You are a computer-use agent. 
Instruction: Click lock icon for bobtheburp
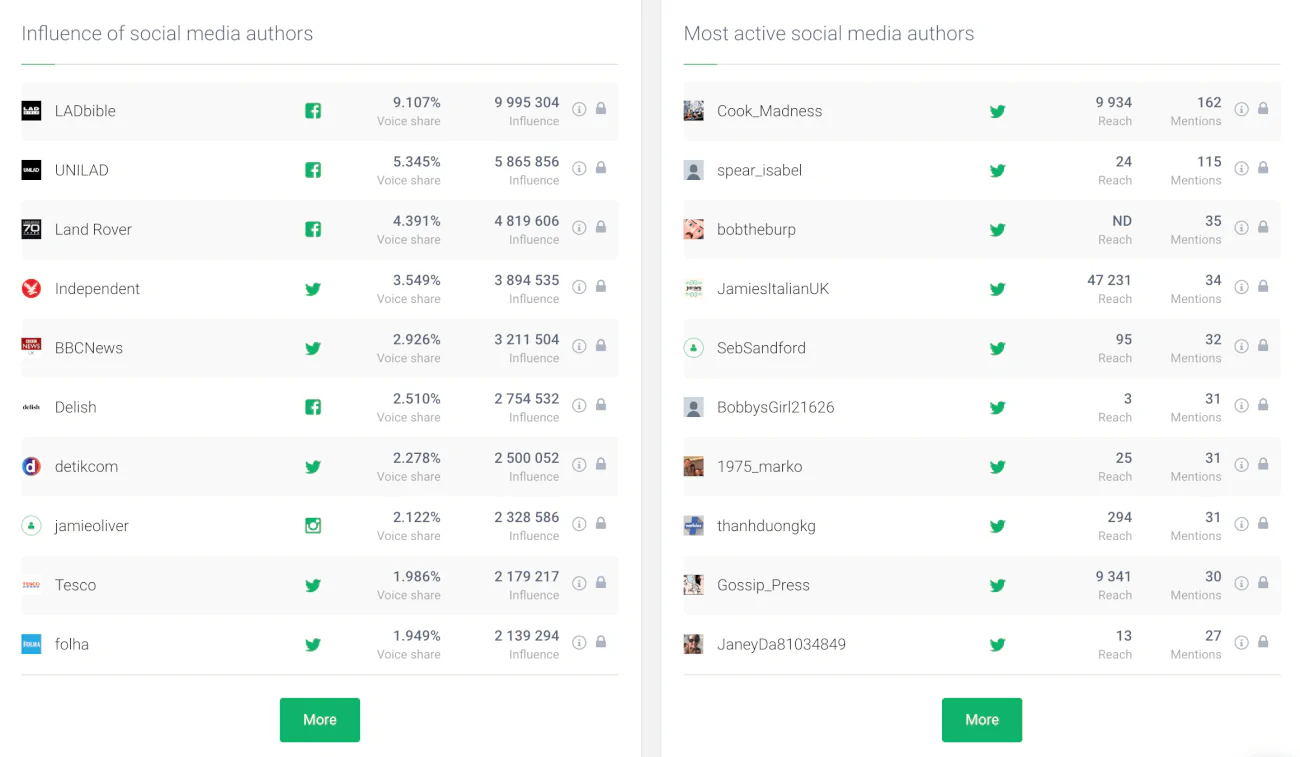1263,227
